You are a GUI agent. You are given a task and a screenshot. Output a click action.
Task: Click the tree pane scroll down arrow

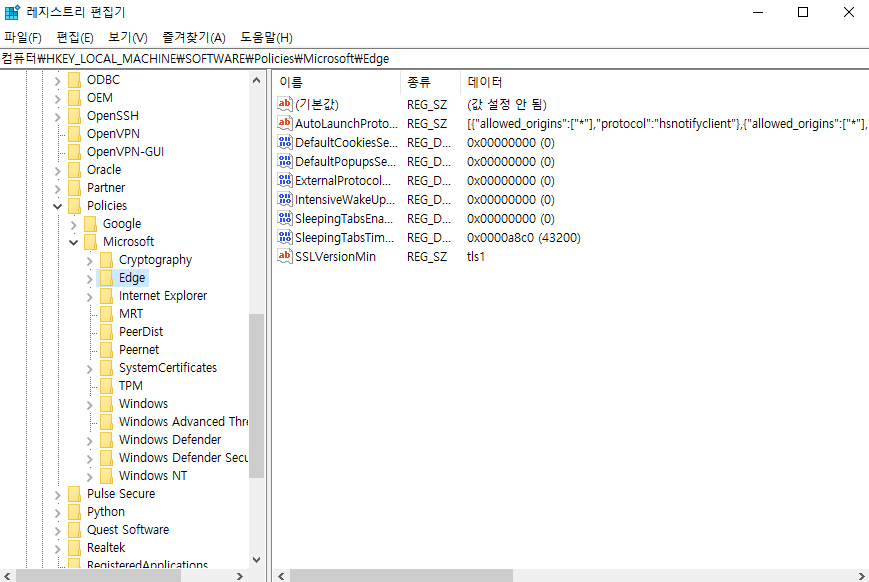pyautogui.click(x=256, y=560)
